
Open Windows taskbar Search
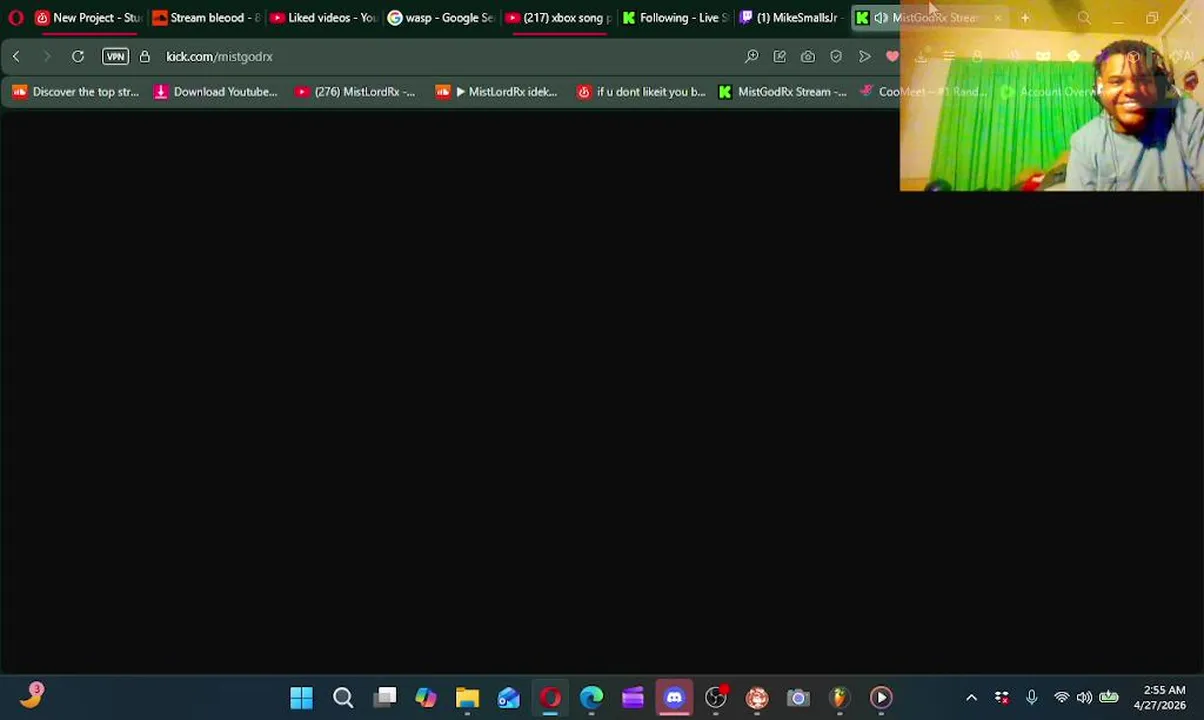pyautogui.click(x=343, y=698)
